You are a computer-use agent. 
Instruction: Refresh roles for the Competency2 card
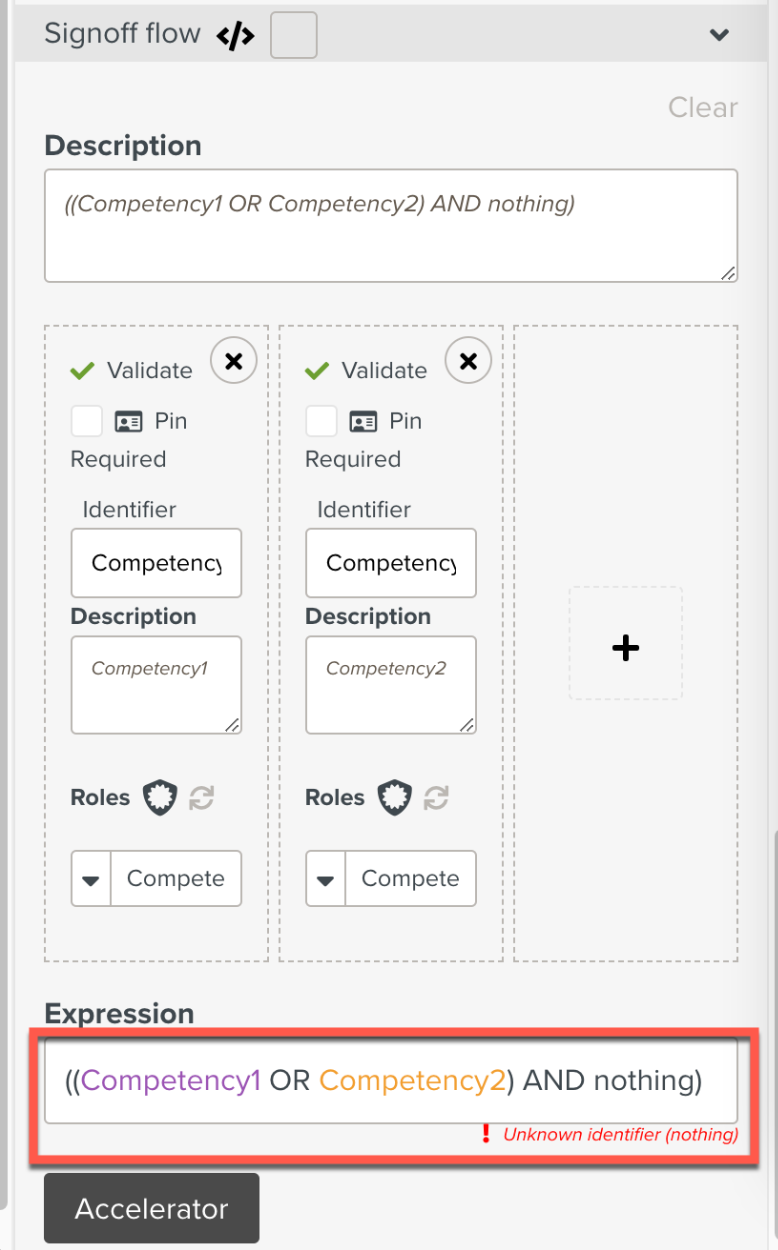point(436,798)
